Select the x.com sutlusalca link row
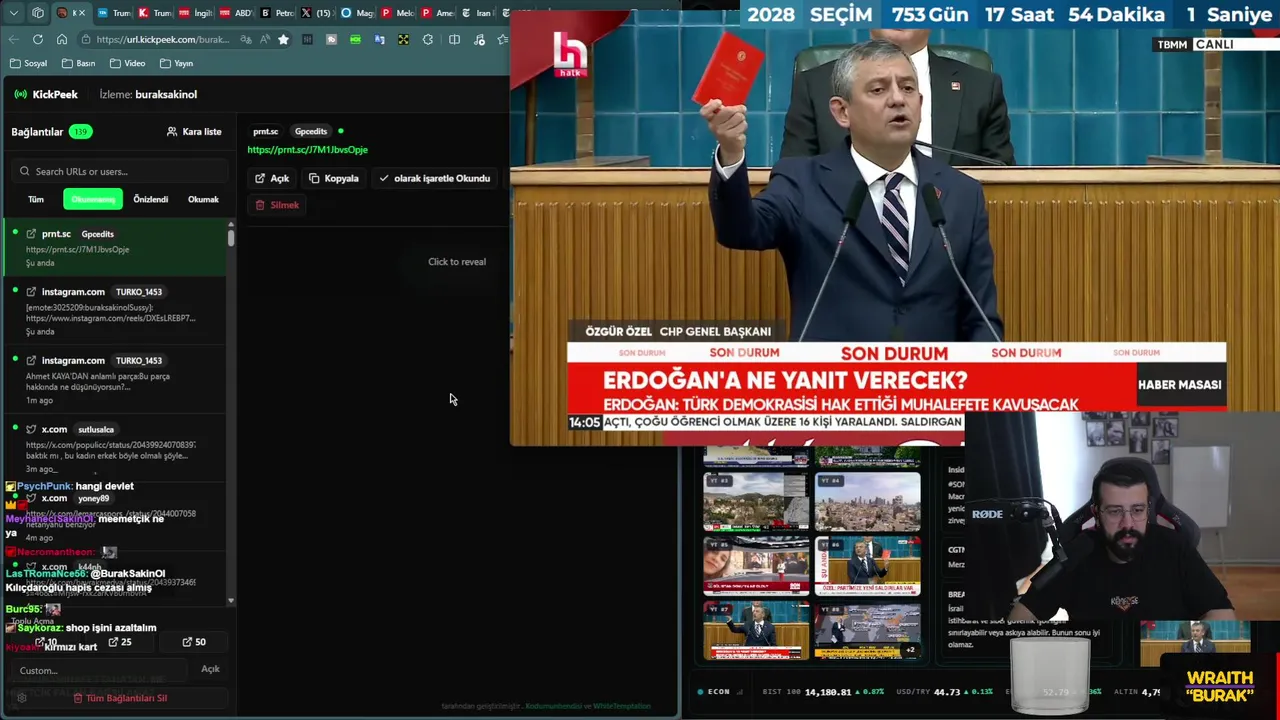 [116, 448]
